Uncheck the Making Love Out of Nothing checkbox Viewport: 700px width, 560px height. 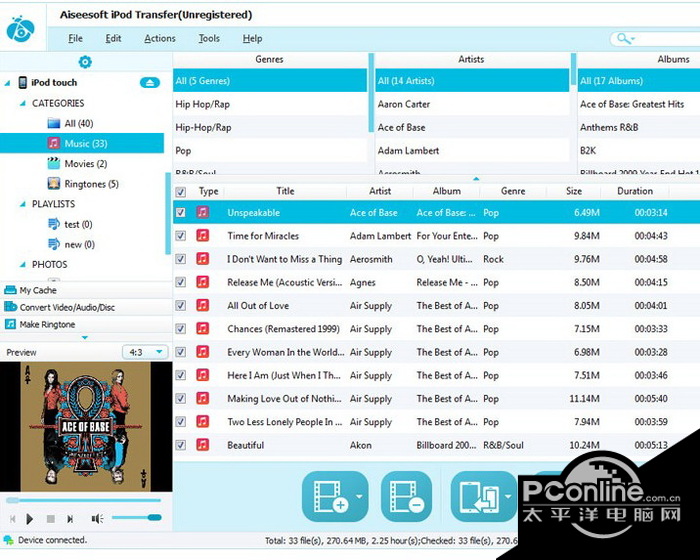(180, 398)
